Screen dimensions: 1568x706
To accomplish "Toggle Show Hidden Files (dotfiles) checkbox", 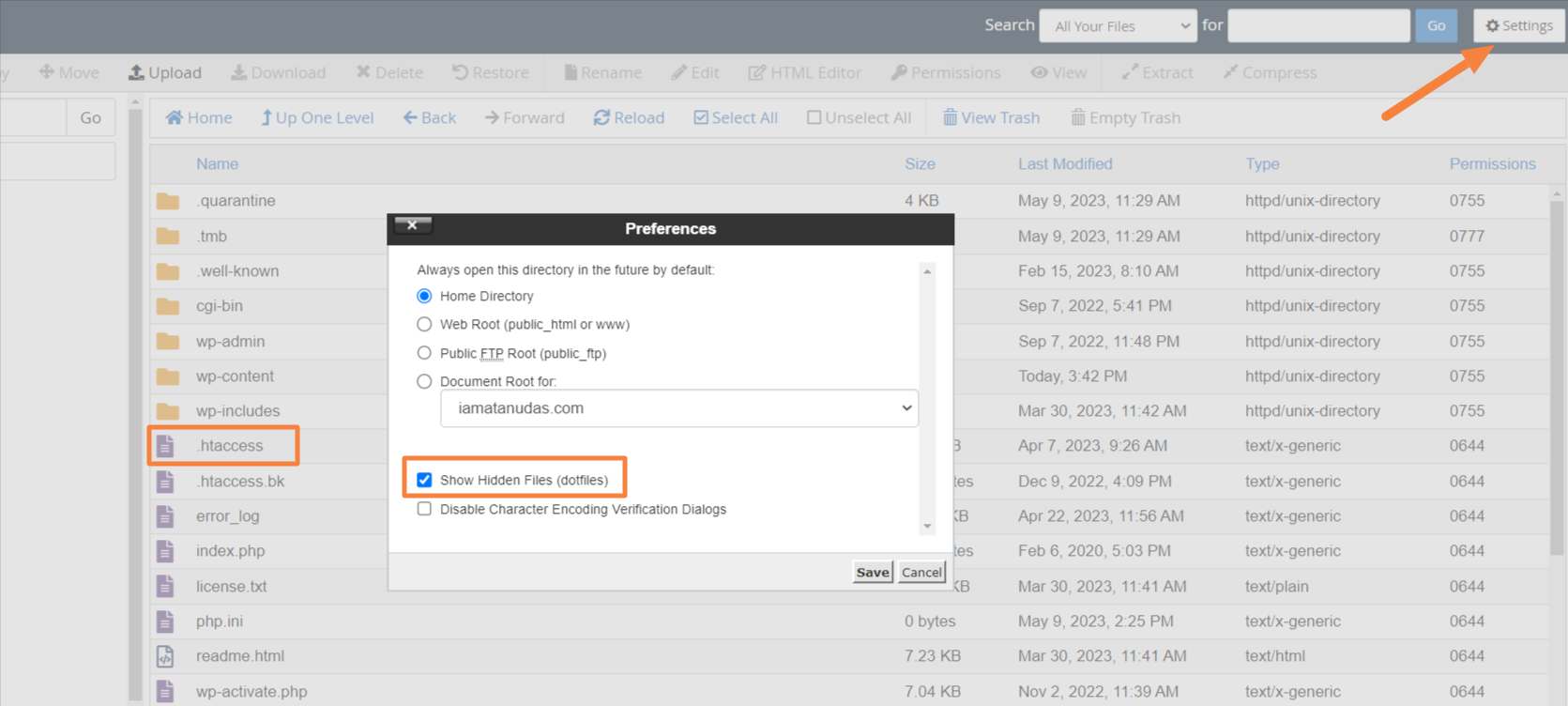I will click(424, 480).
